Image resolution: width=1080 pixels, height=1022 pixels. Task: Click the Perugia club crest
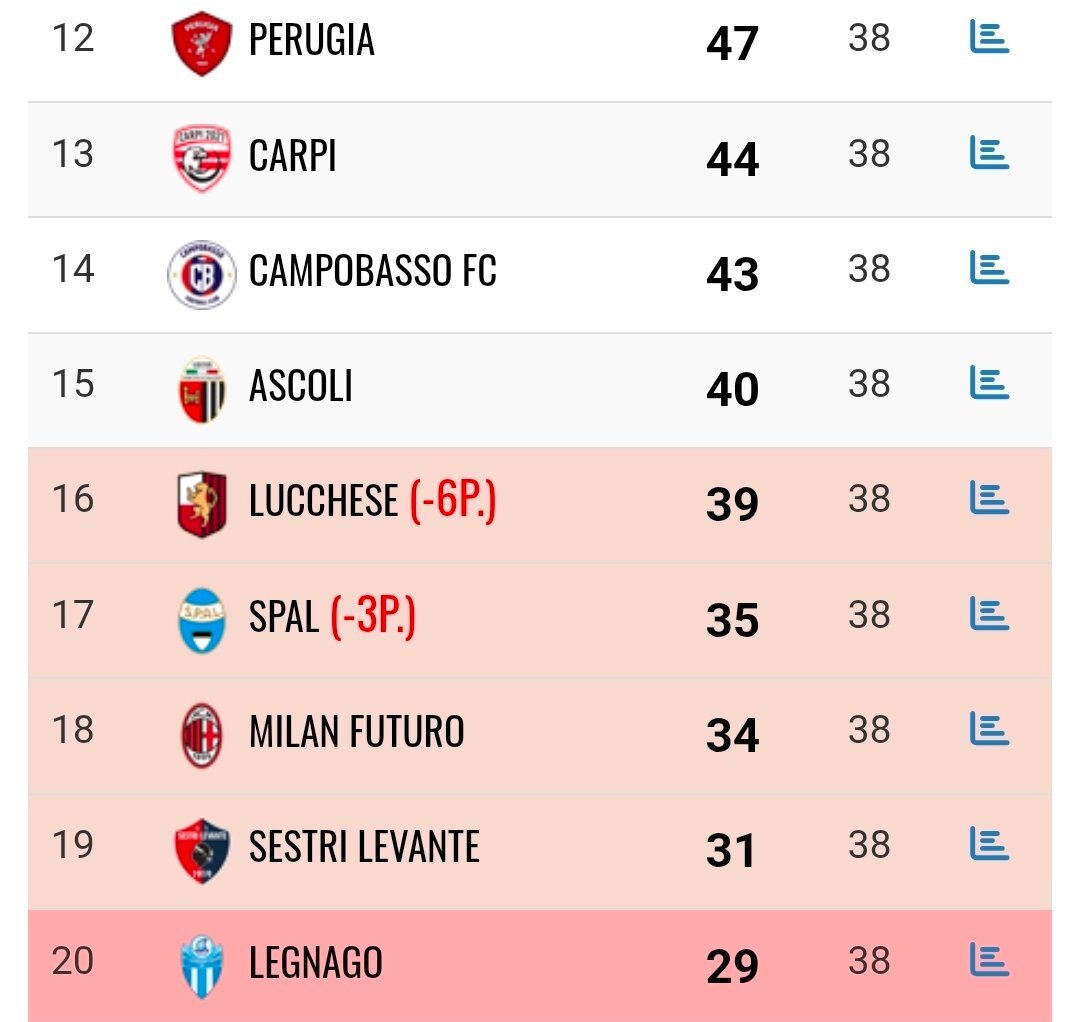pyautogui.click(x=202, y=43)
